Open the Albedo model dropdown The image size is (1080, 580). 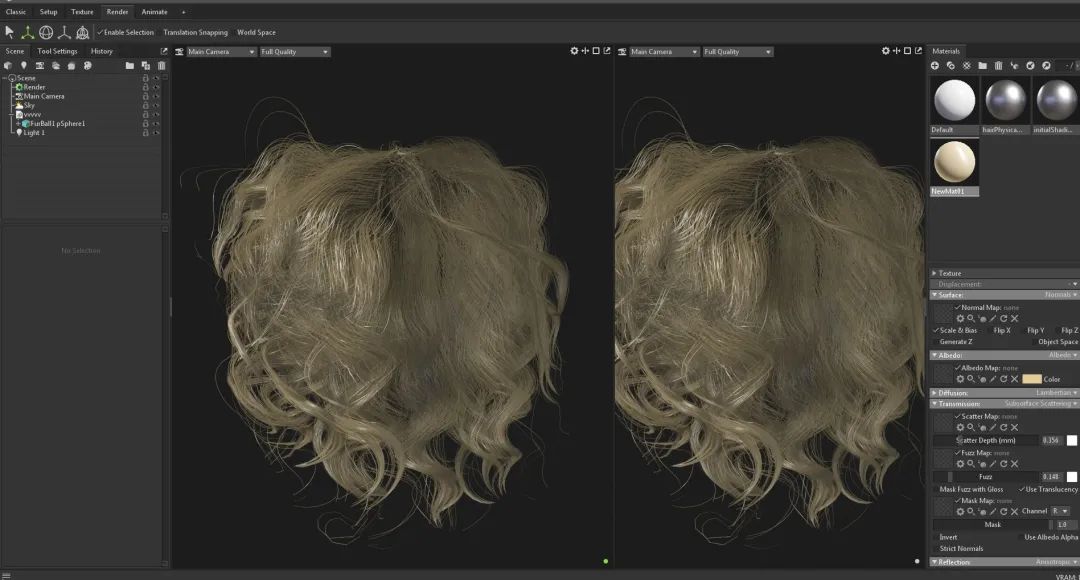pos(1063,355)
